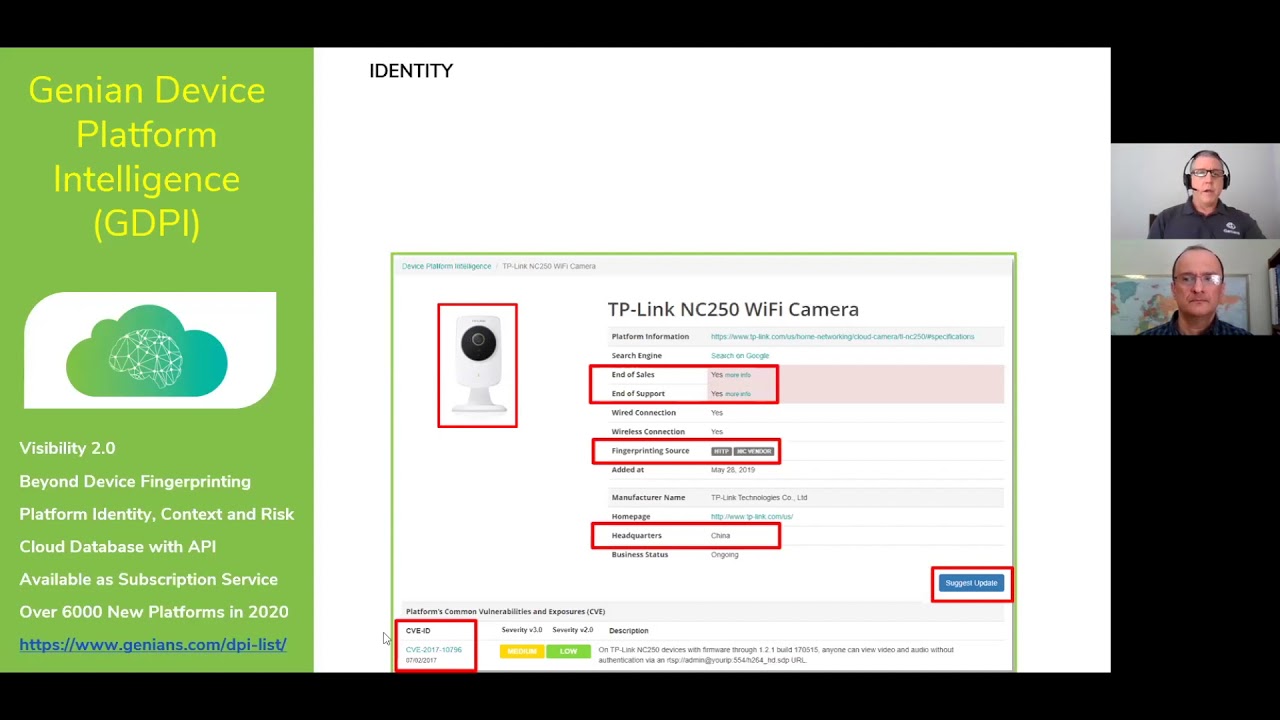This screenshot has height=720, width=1280.
Task: Click 'Cloud Database with API' text
Action: click(117, 547)
